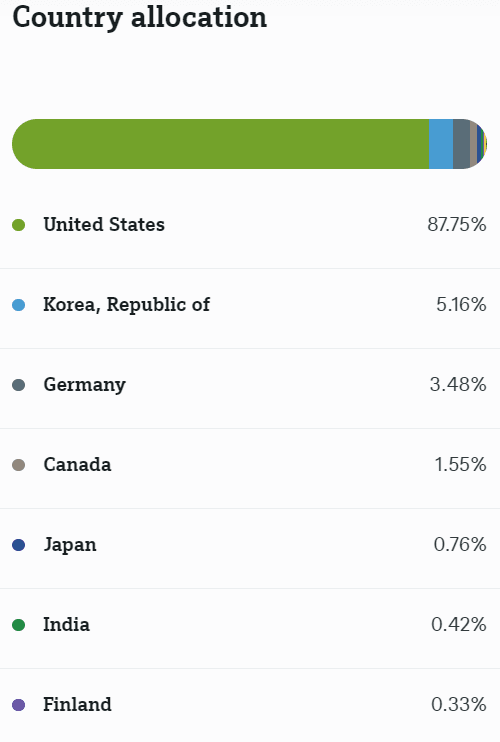Click the dark blue Japan legend dot
Image resolution: width=500 pixels, height=742 pixels.
(18, 545)
